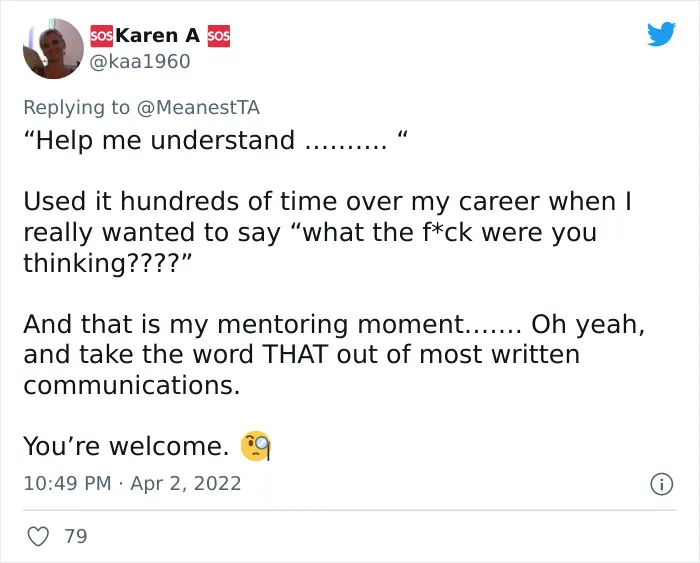Click the 'You're welcome.' text
Screen dimensions: 700x563
(126, 446)
